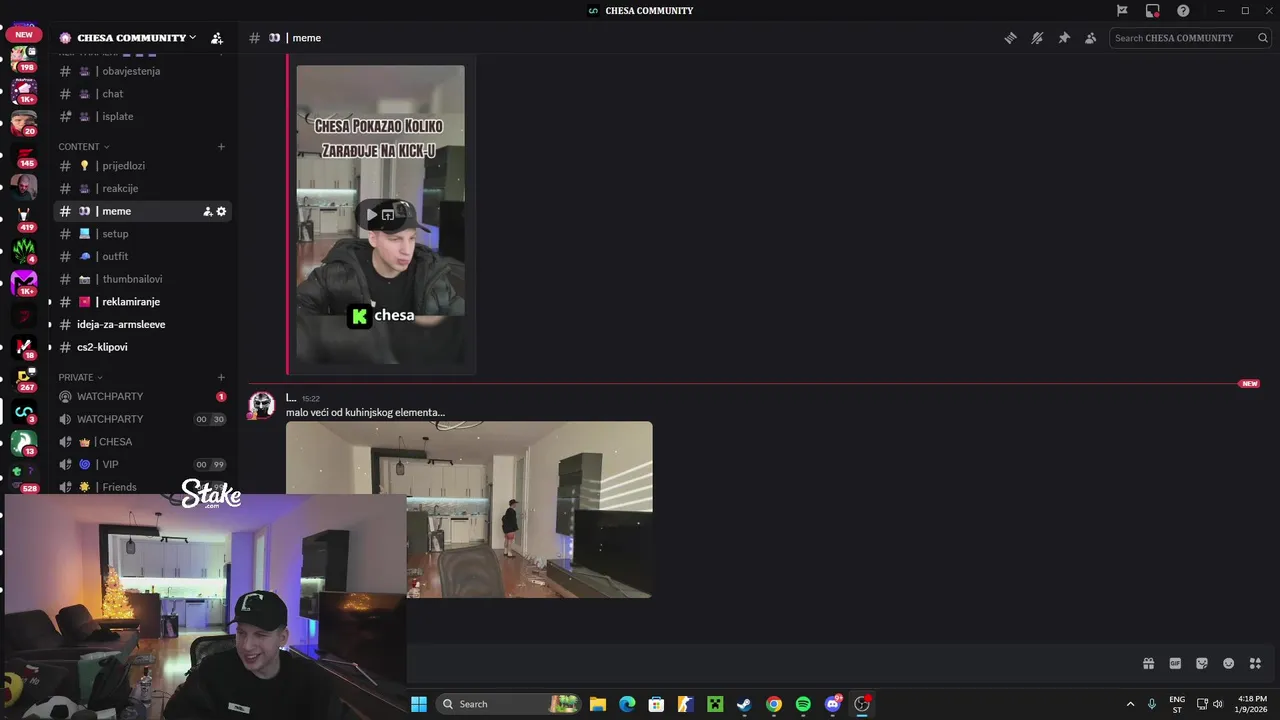Open the Quests flag icon in the title bar

(1122, 11)
